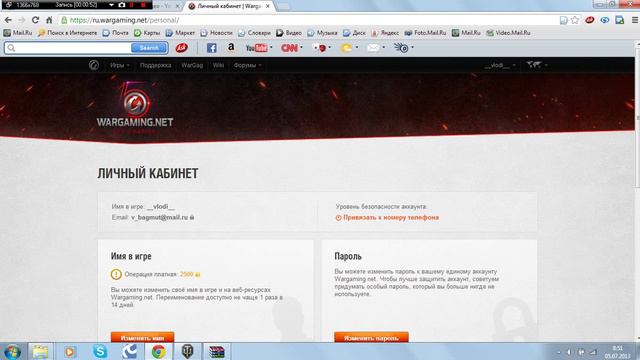Image resolution: width=640 pixels, height=360 pixels.
Task: Click the toolbar Search button
Action: [149, 48]
